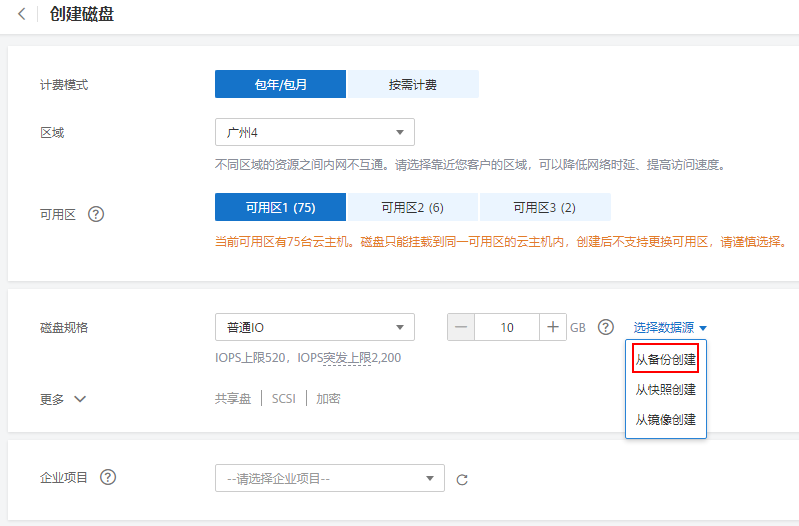The width and height of the screenshot is (799, 526).
Task: Click the help icon beside GB
Action: click(605, 327)
